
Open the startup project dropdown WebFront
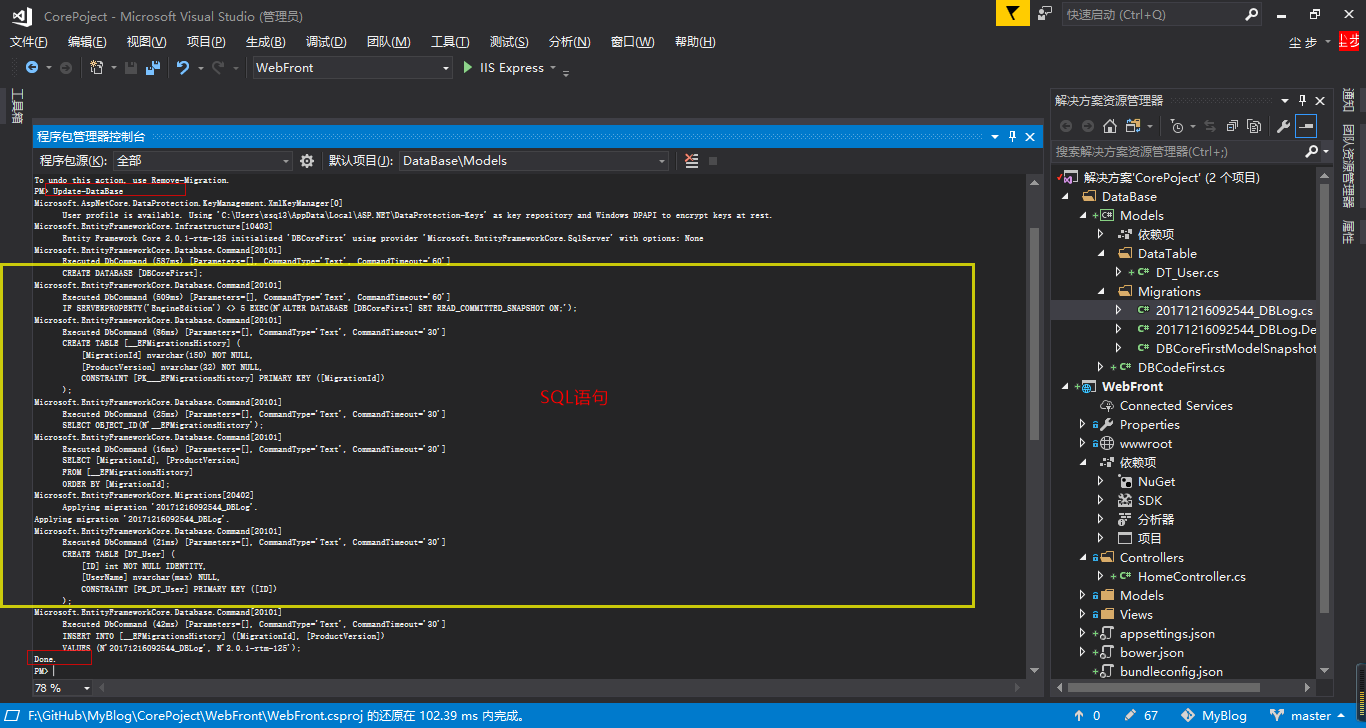352,67
